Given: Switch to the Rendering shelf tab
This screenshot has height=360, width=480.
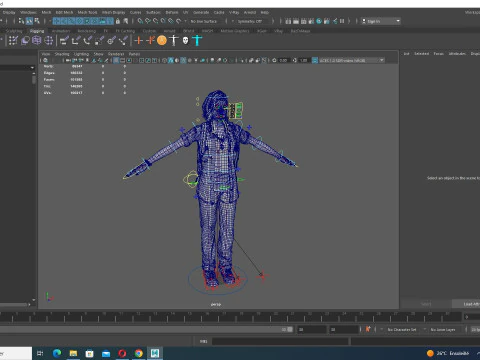Looking at the screenshot, I should pyautogui.click(x=86, y=31).
